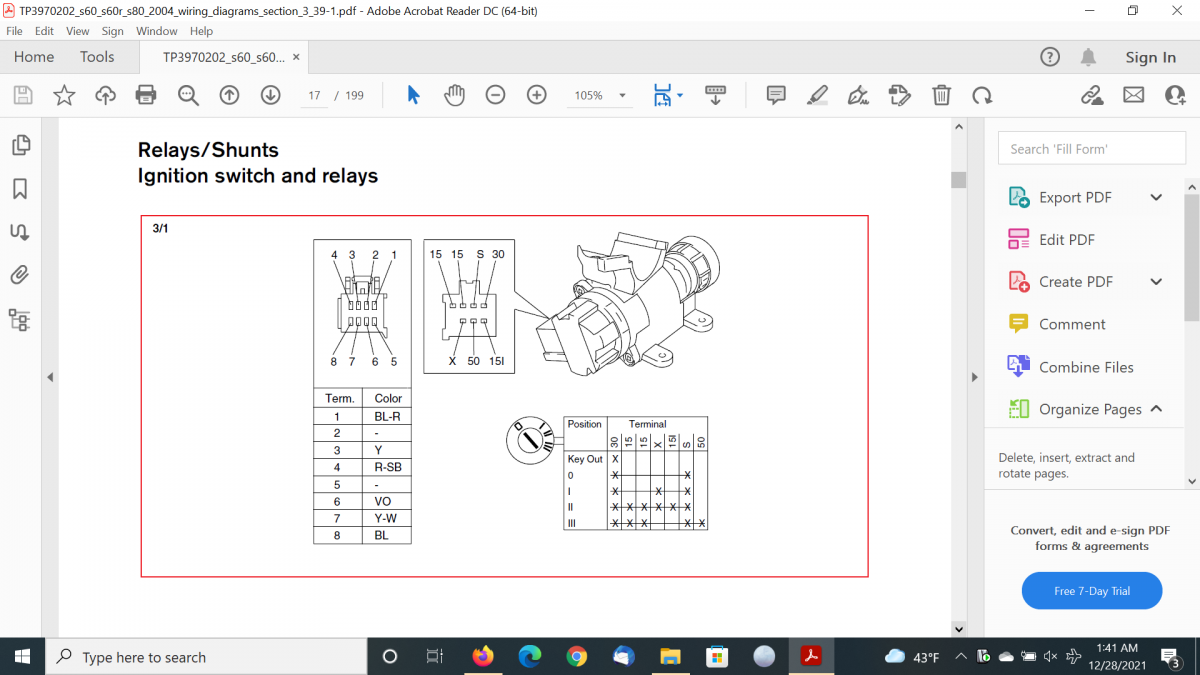Switch to the Tools tab
Screen dimensions: 1200x675
click(x=97, y=57)
